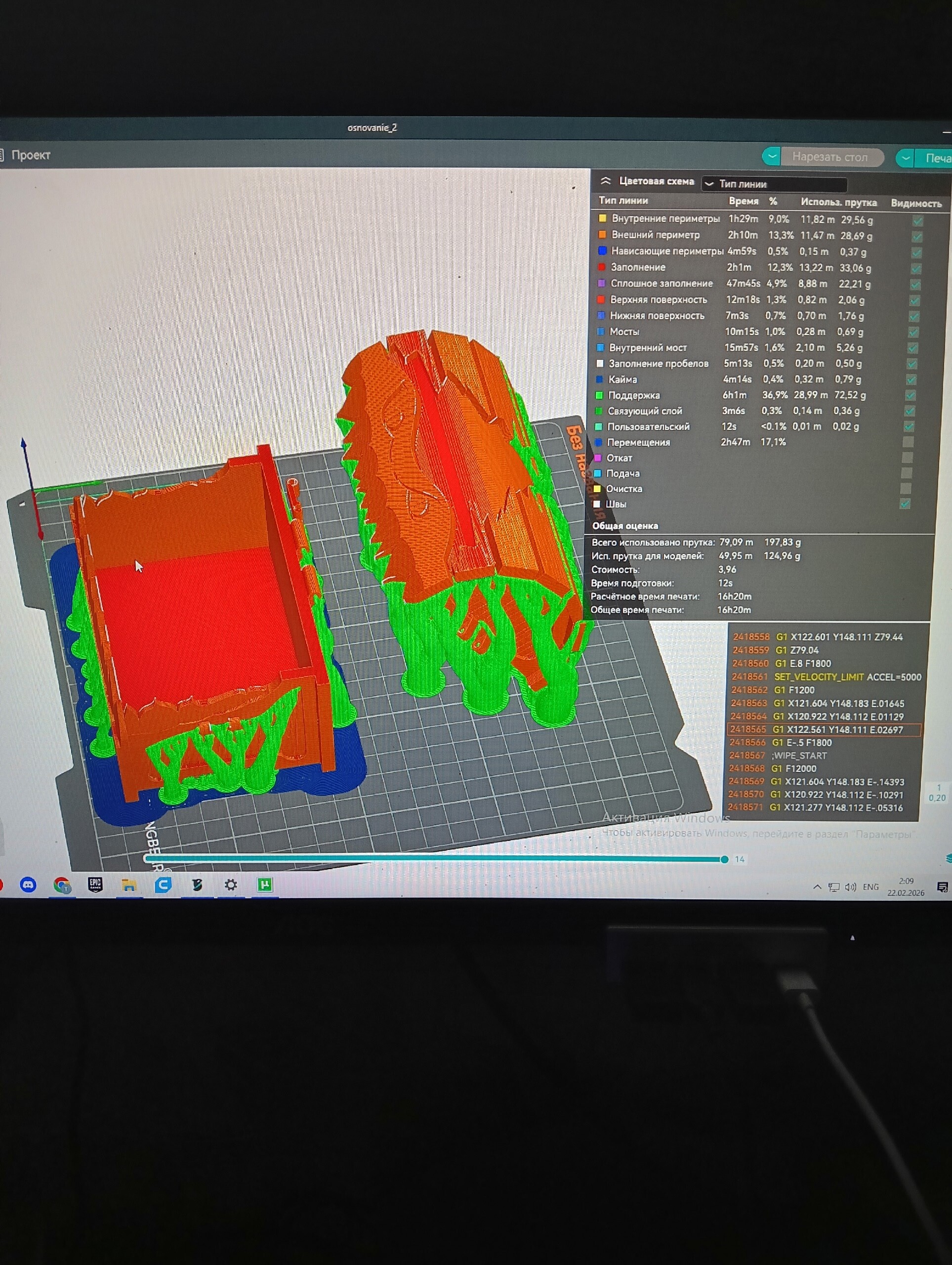Select G-code line 2418565 in list

point(824,730)
